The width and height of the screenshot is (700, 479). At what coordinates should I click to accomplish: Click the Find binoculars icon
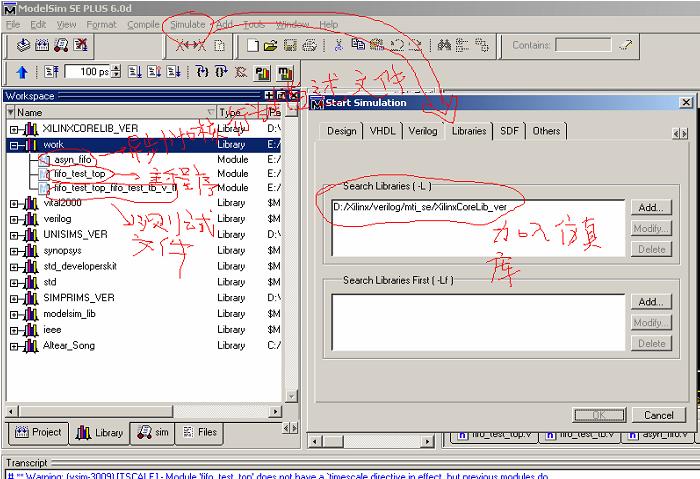(x=444, y=45)
